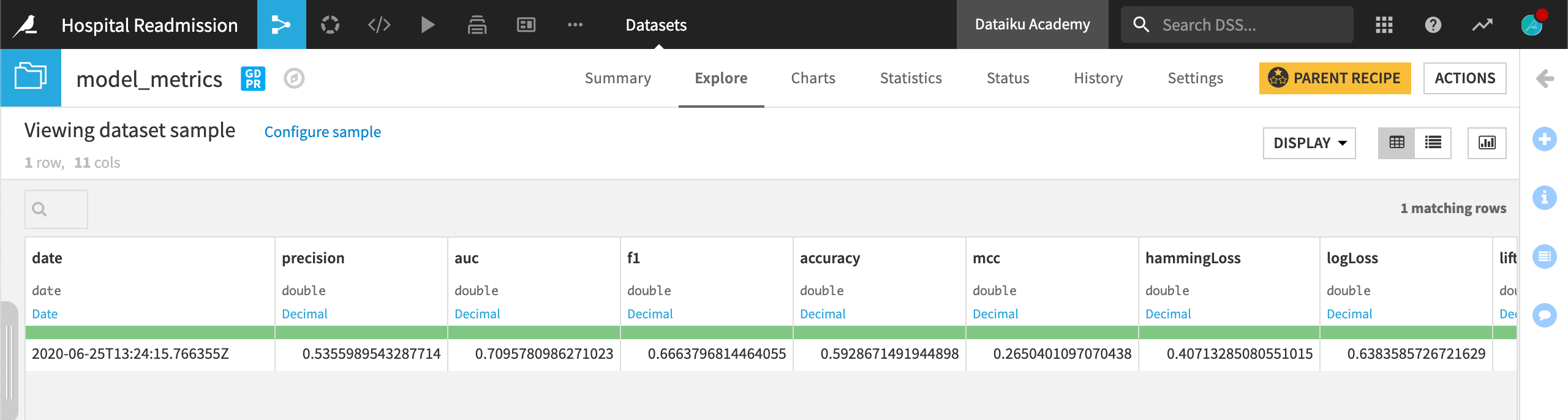Image resolution: width=1568 pixels, height=420 pixels.
Task: Open the Status tab
Action: (1008, 78)
